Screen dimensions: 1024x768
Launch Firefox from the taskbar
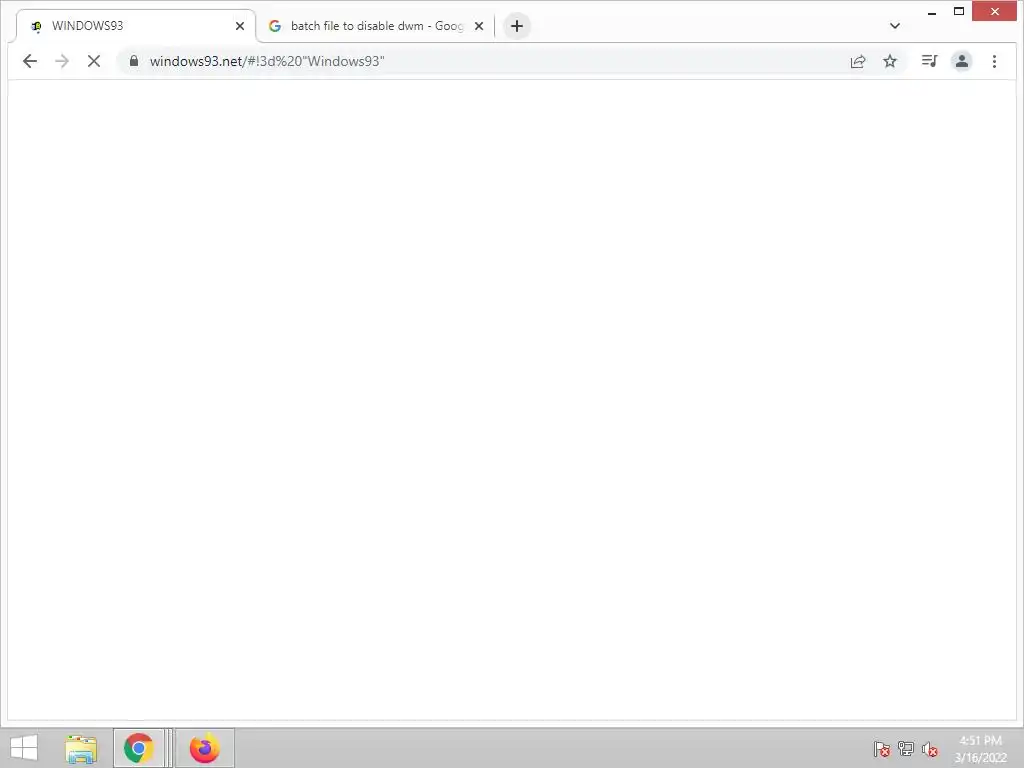tap(204, 748)
